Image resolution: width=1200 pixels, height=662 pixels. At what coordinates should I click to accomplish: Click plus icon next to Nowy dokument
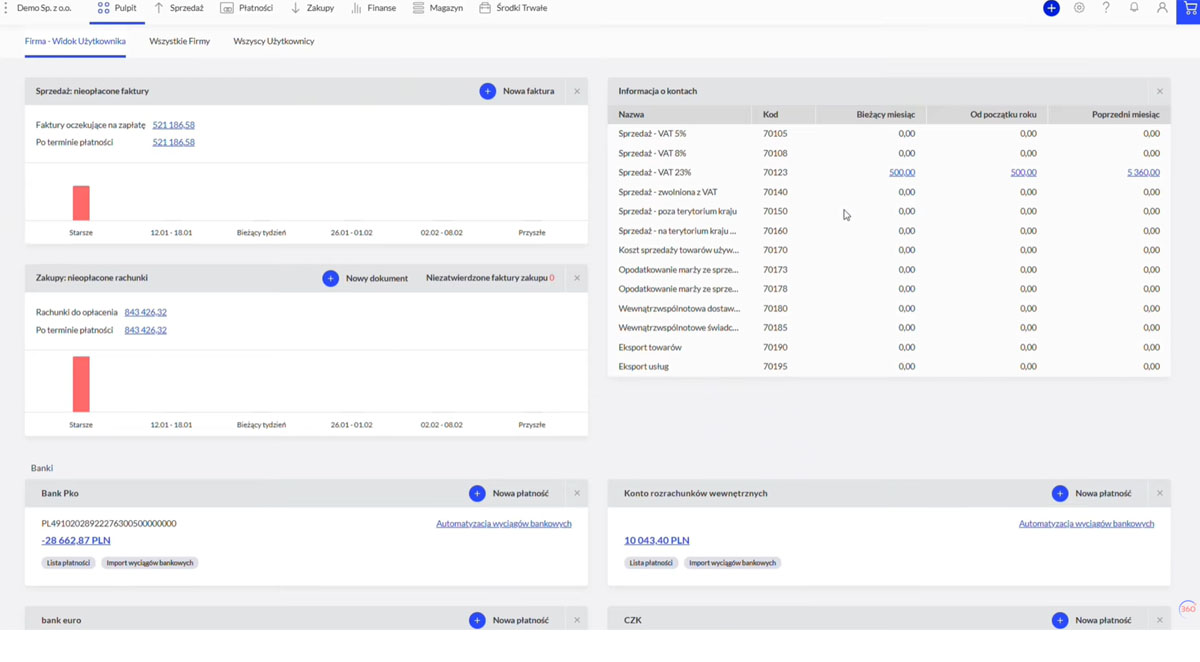[330, 278]
